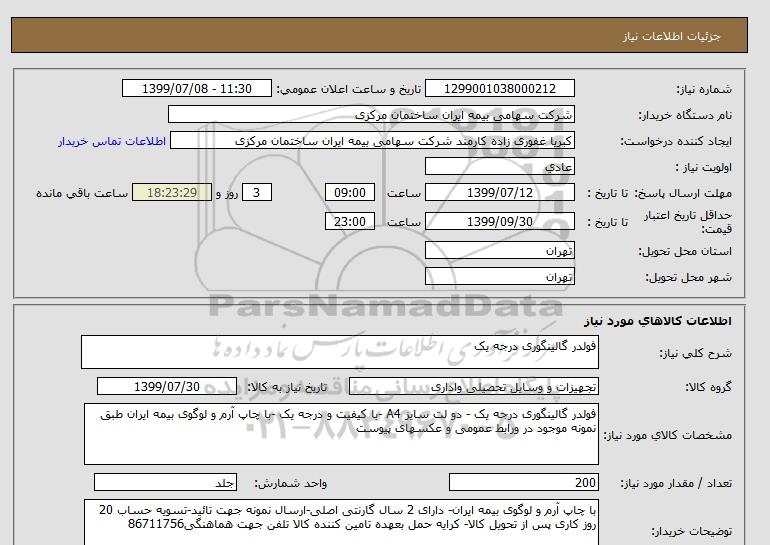Click the label 'اولویت نیاز :'
Viewport: 770px width, 545px height.
(704, 167)
